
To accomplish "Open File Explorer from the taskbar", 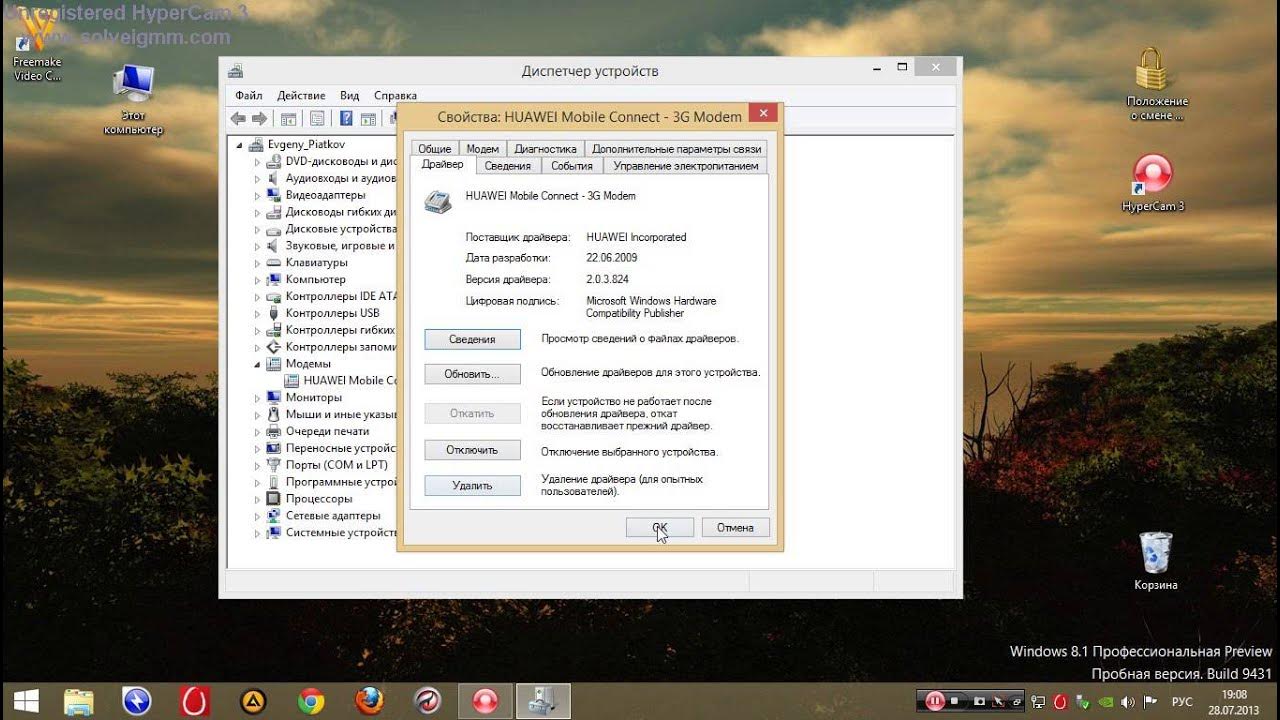I will (79, 701).
